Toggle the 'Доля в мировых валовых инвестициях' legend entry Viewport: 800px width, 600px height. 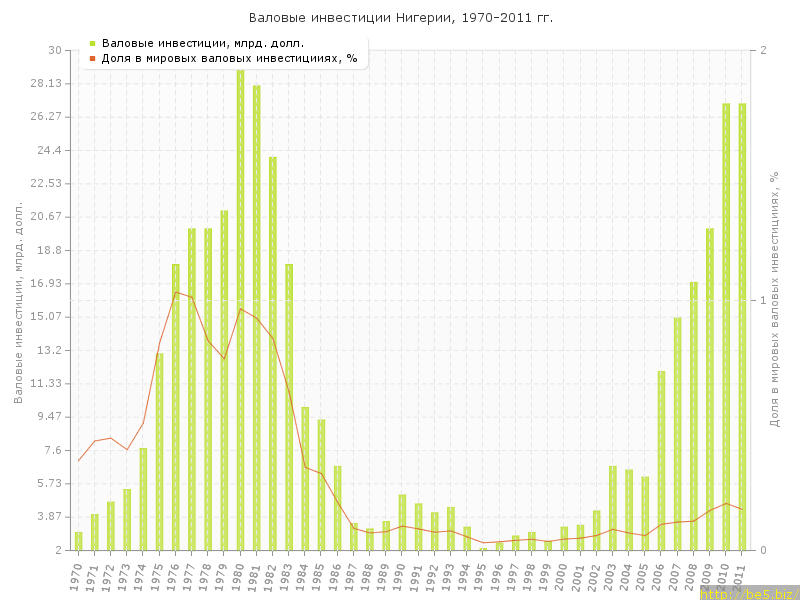(x=229, y=58)
